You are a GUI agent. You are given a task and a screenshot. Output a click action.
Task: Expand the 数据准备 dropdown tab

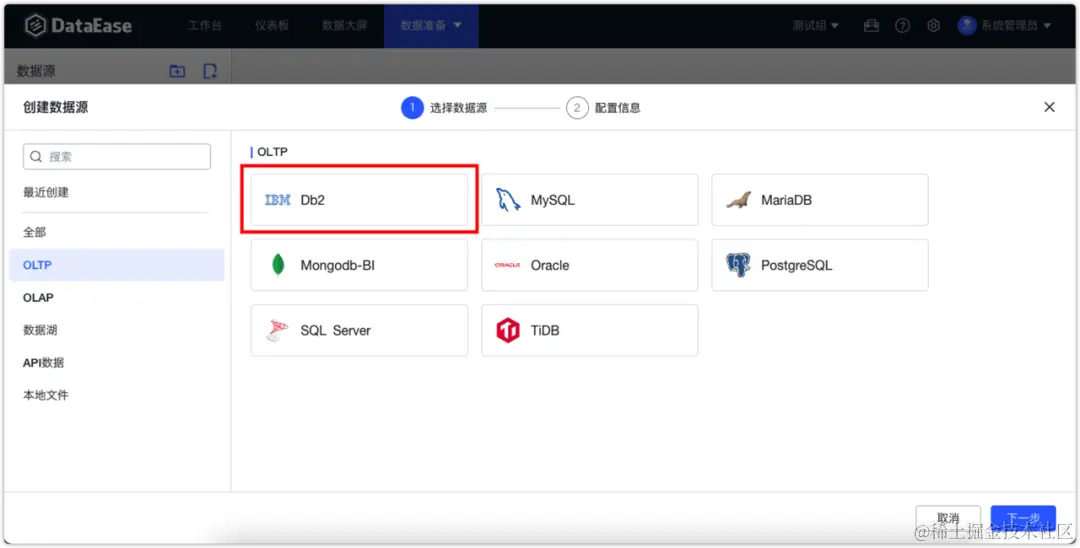(431, 25)
